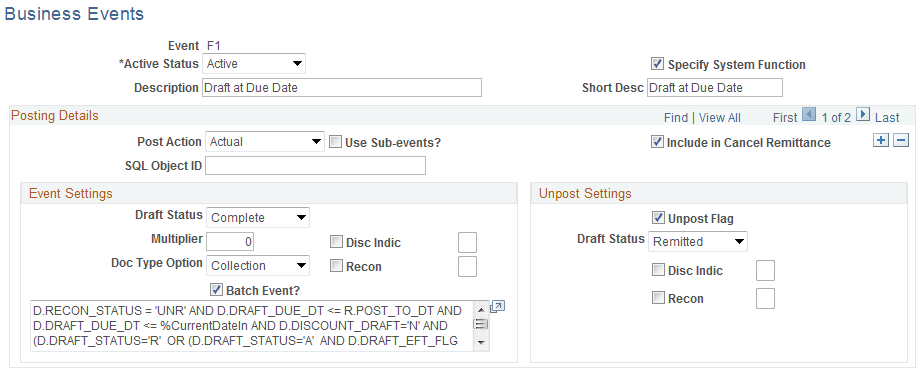Open SQL text area in popup window
924x377 pixels.
498,307
